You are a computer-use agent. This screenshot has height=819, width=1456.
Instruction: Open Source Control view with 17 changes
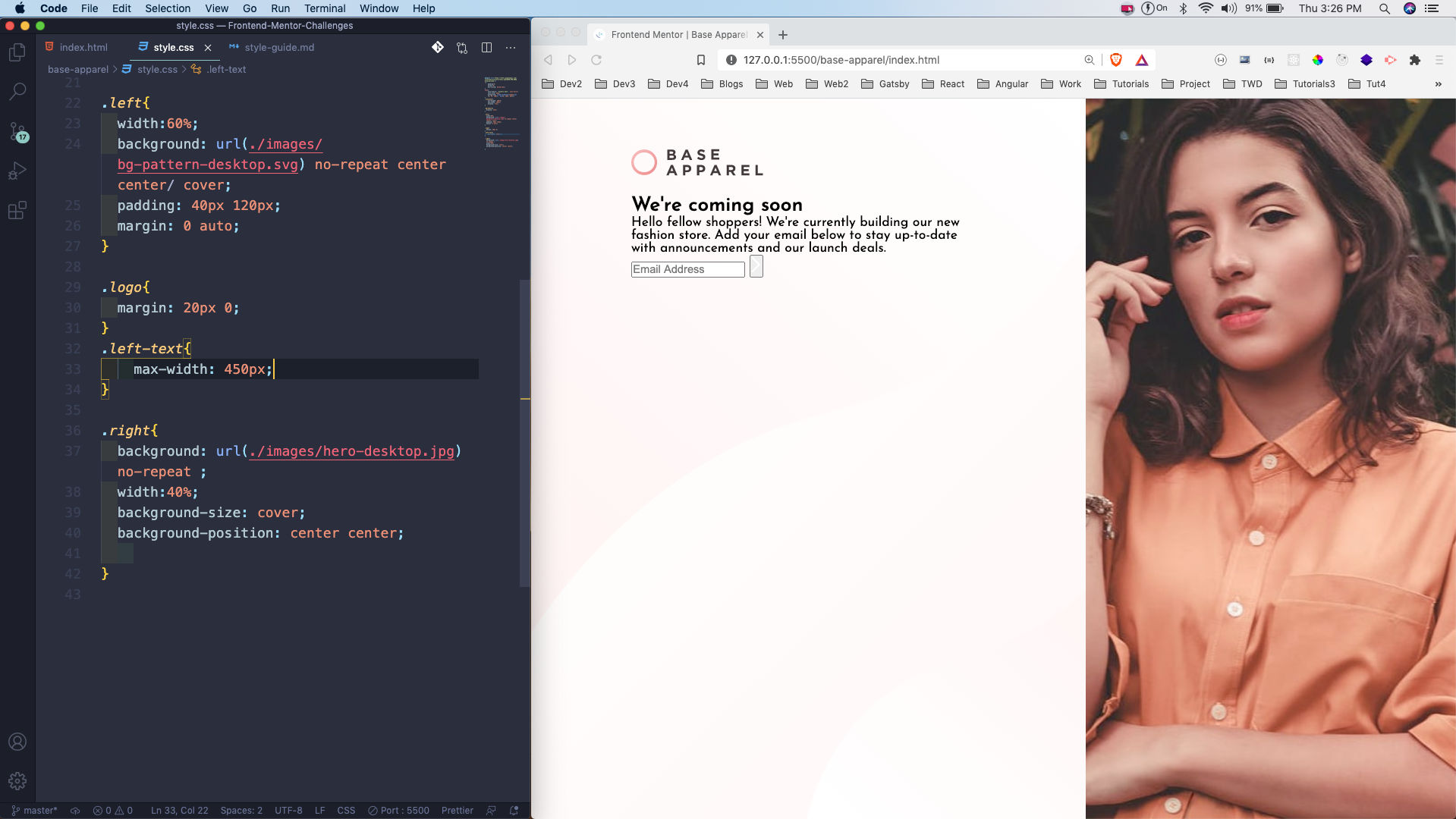17,132
